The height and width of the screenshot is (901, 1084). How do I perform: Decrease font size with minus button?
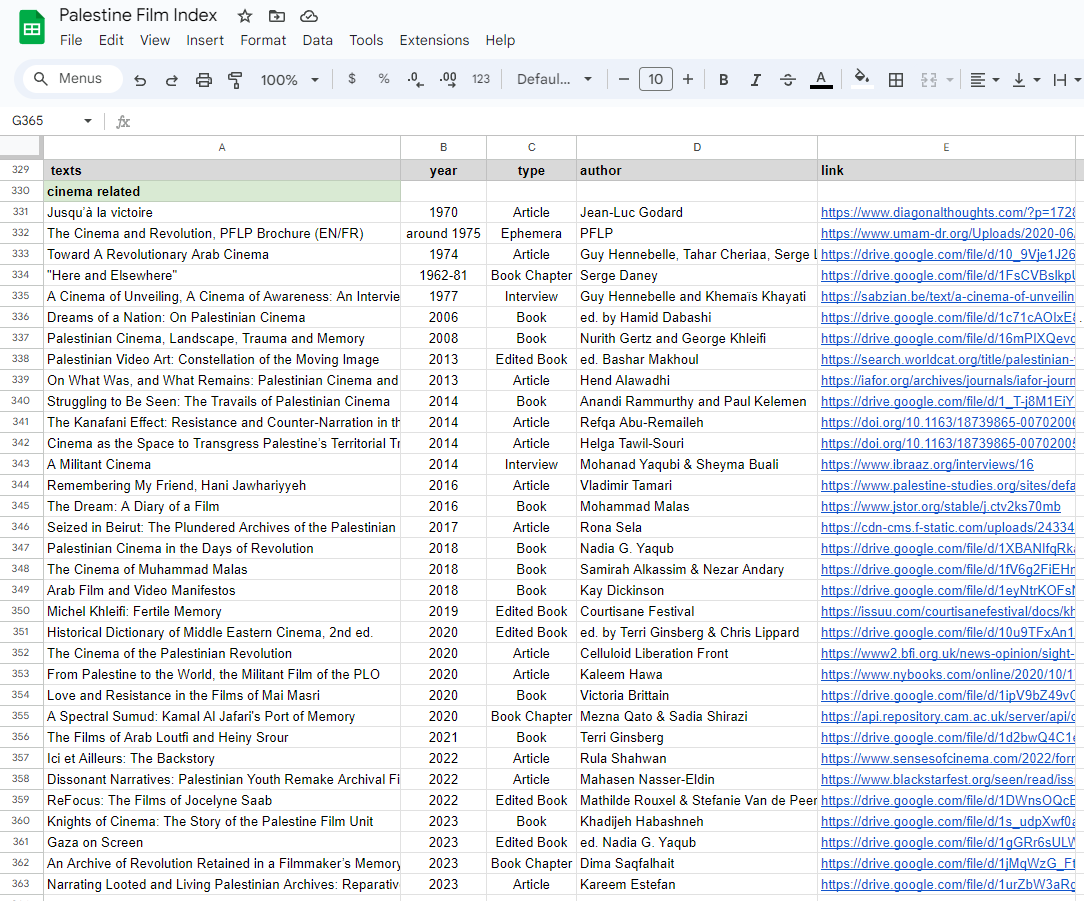coord(624,79)
